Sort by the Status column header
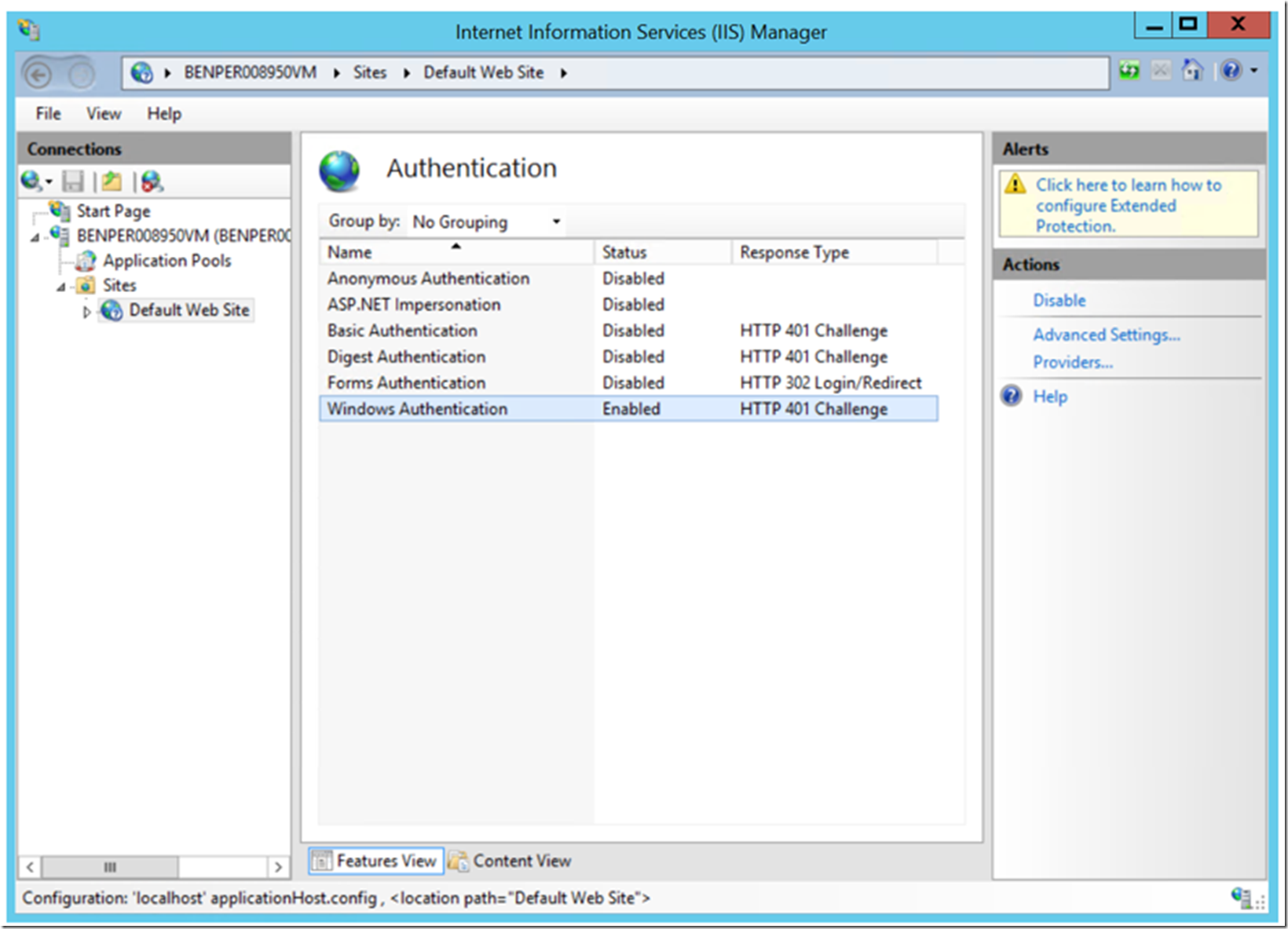The height and width of the screenshot is (929, 1288). (663, 252)
